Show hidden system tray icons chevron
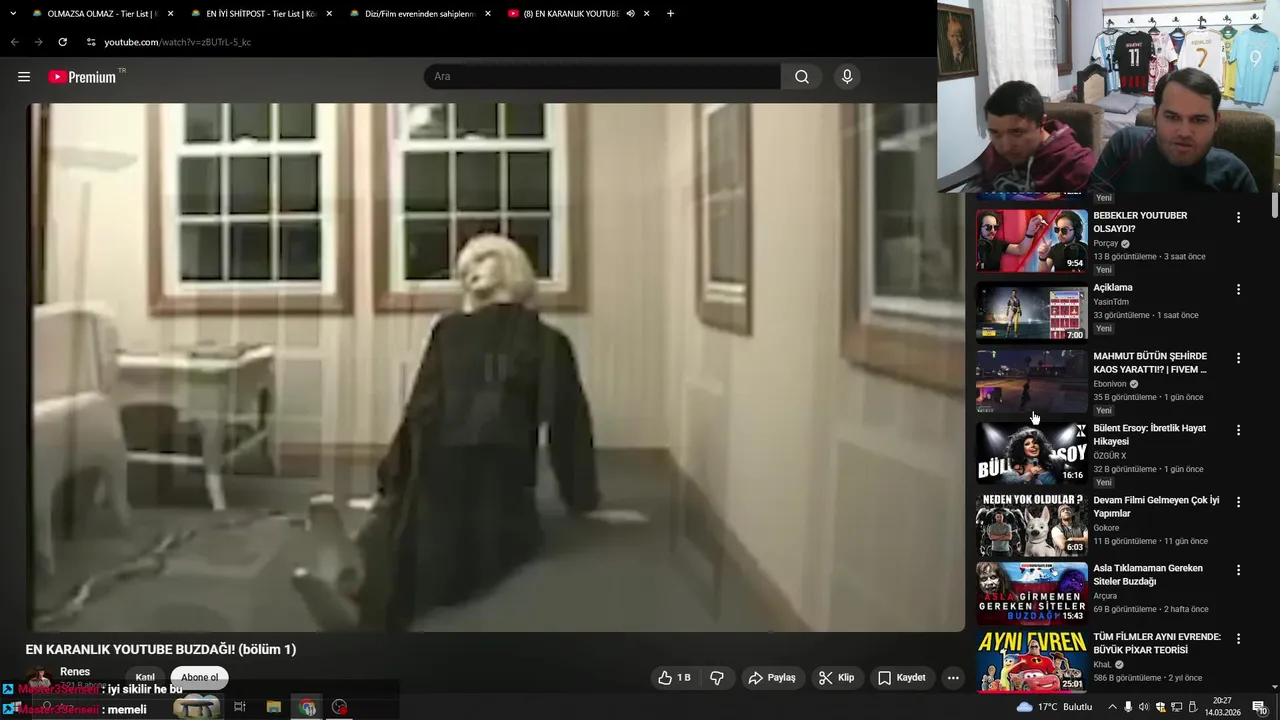Image resolution: width=1280 pixels, height=720 pixels. (x=1112, y=707)
